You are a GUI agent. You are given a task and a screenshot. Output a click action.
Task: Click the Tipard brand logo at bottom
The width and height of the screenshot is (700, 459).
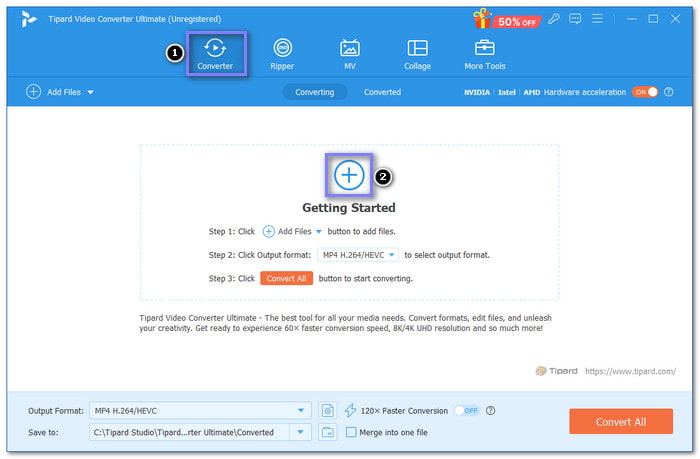point(556,371)
